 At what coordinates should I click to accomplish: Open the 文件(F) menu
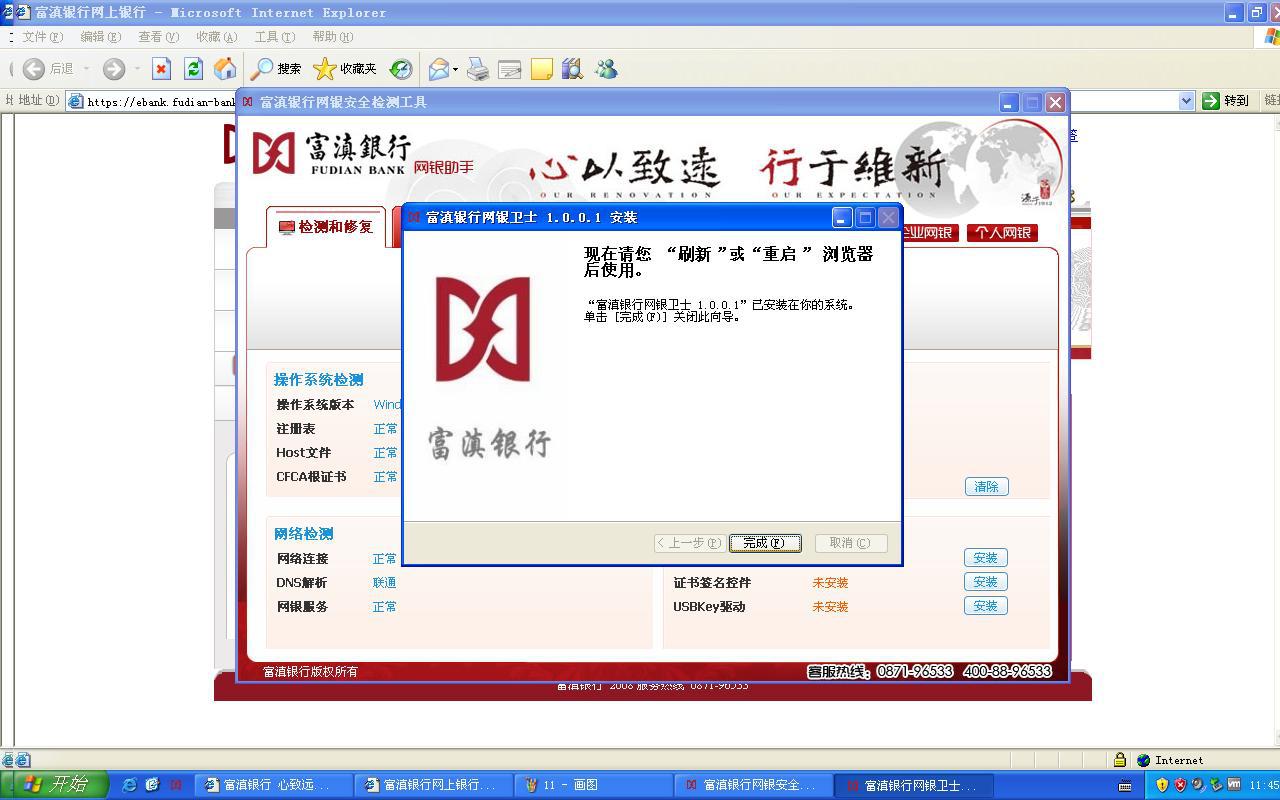click(42, 37)
